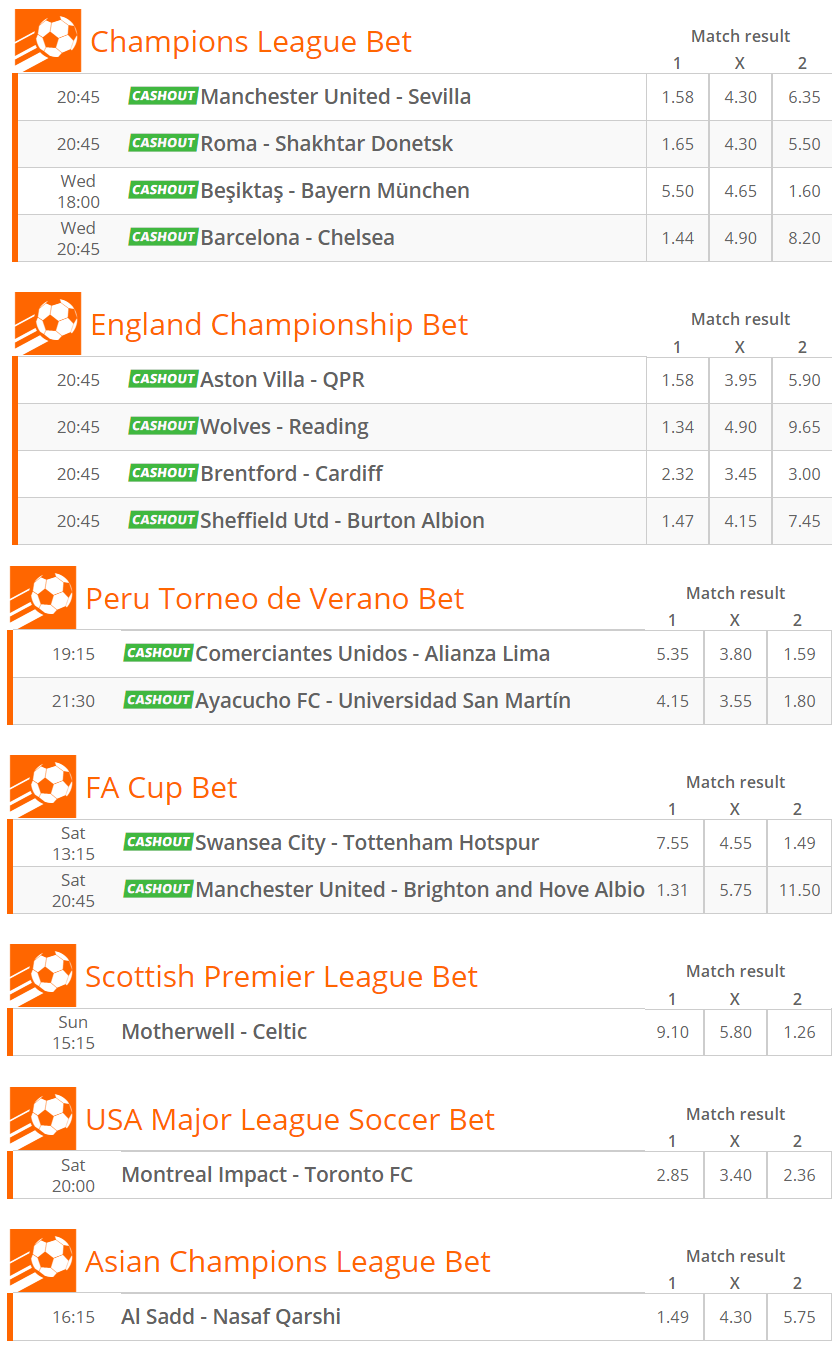
Task: Click soccer ball icon beside England Championship Bet
Action: [47, 324]
